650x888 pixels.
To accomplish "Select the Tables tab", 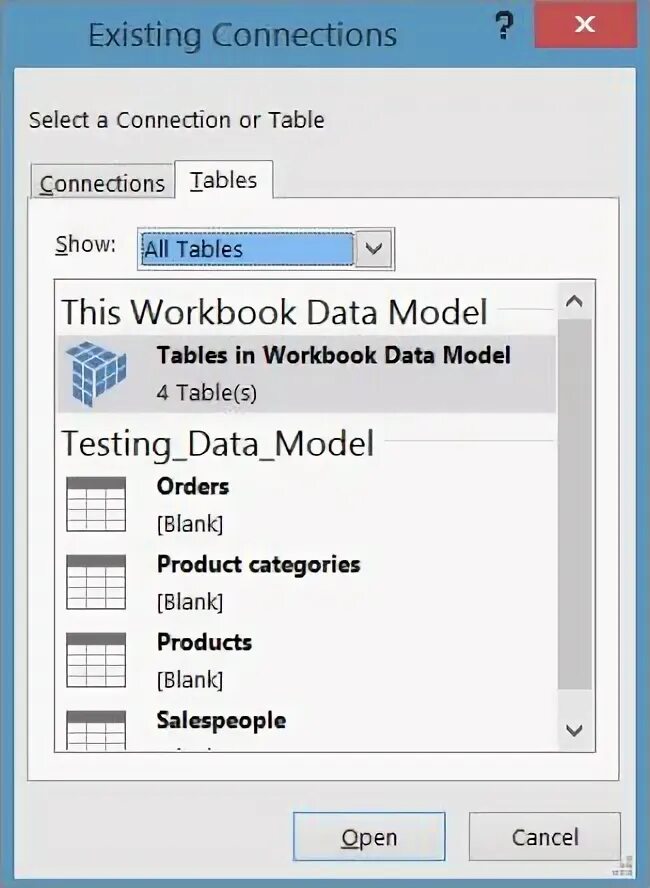I will tap(224, 180).
